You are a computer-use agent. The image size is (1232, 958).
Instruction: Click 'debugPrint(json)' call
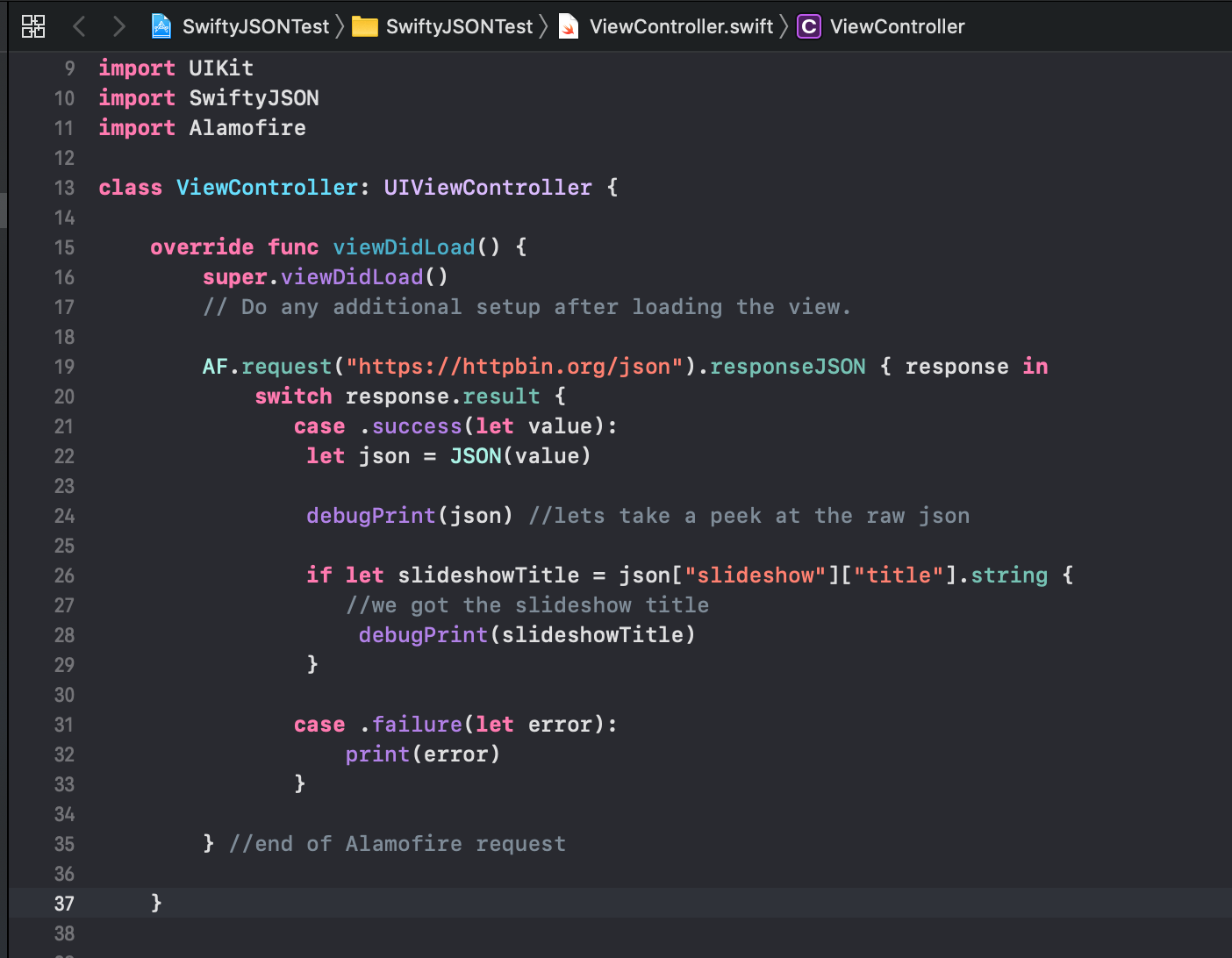pos(409,515)
